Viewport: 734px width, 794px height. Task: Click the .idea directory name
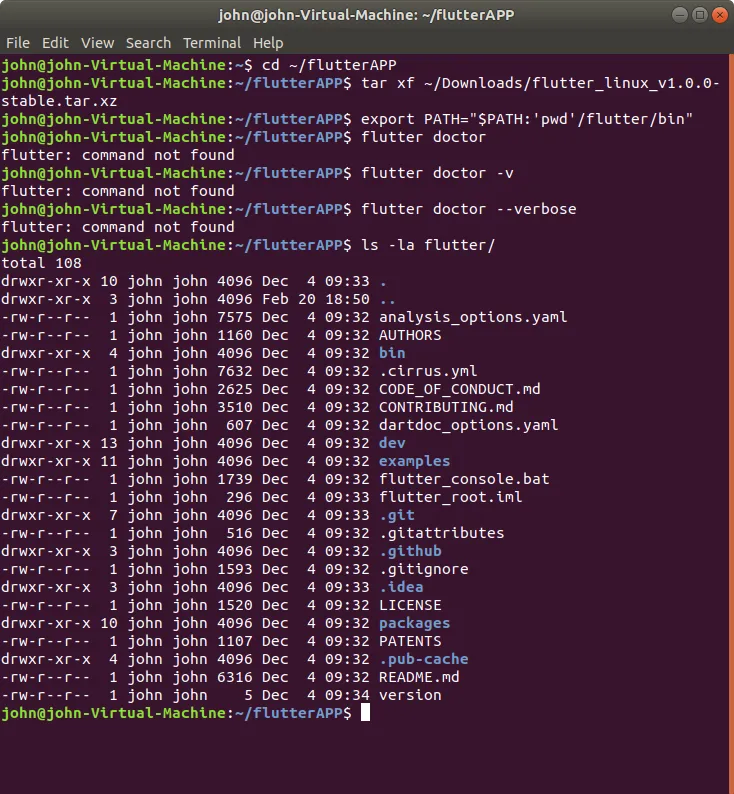[401, 587]
